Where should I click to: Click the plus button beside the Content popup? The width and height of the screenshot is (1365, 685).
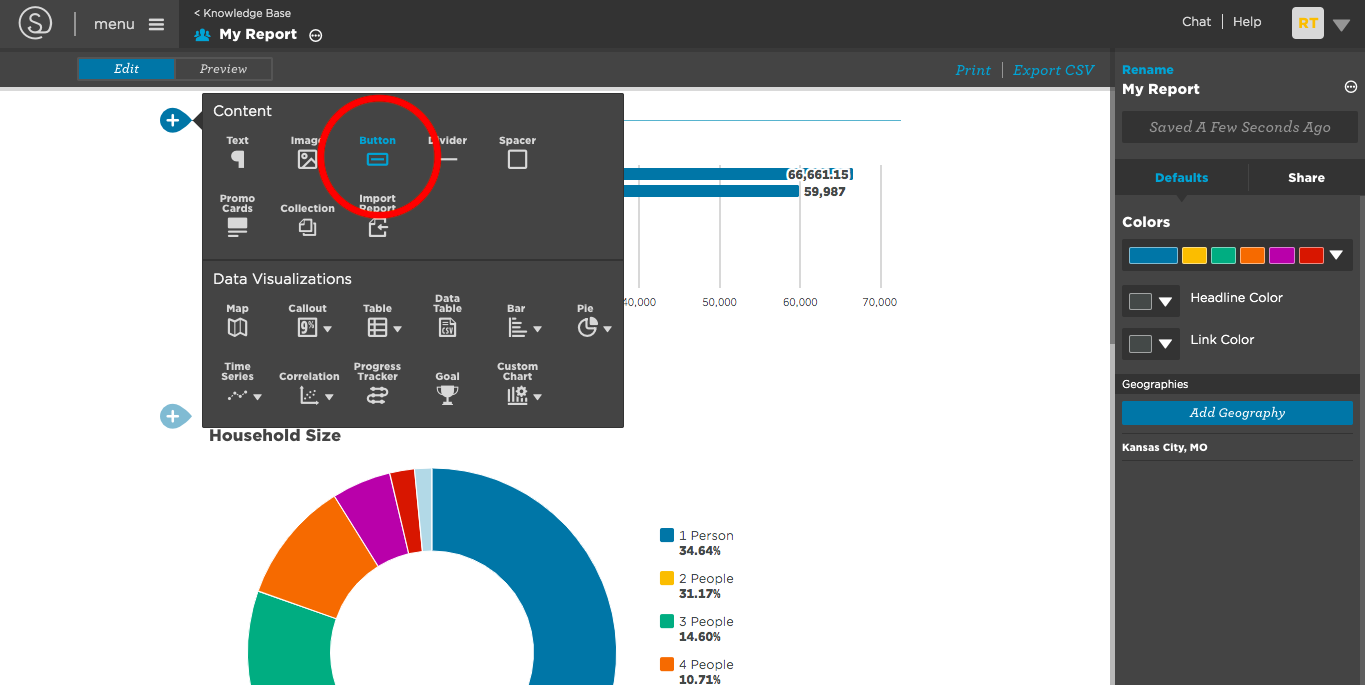click(173, 120)
